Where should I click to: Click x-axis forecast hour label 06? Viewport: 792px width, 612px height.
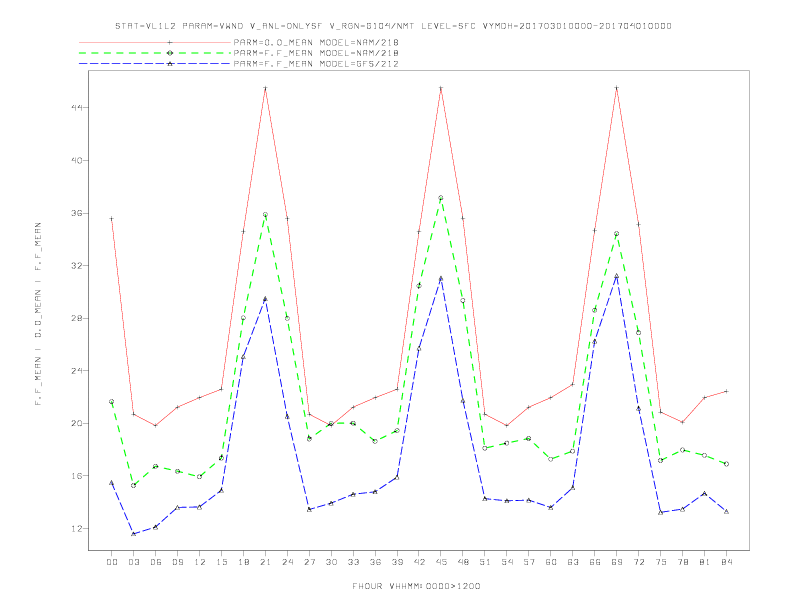tap(156, 562)
